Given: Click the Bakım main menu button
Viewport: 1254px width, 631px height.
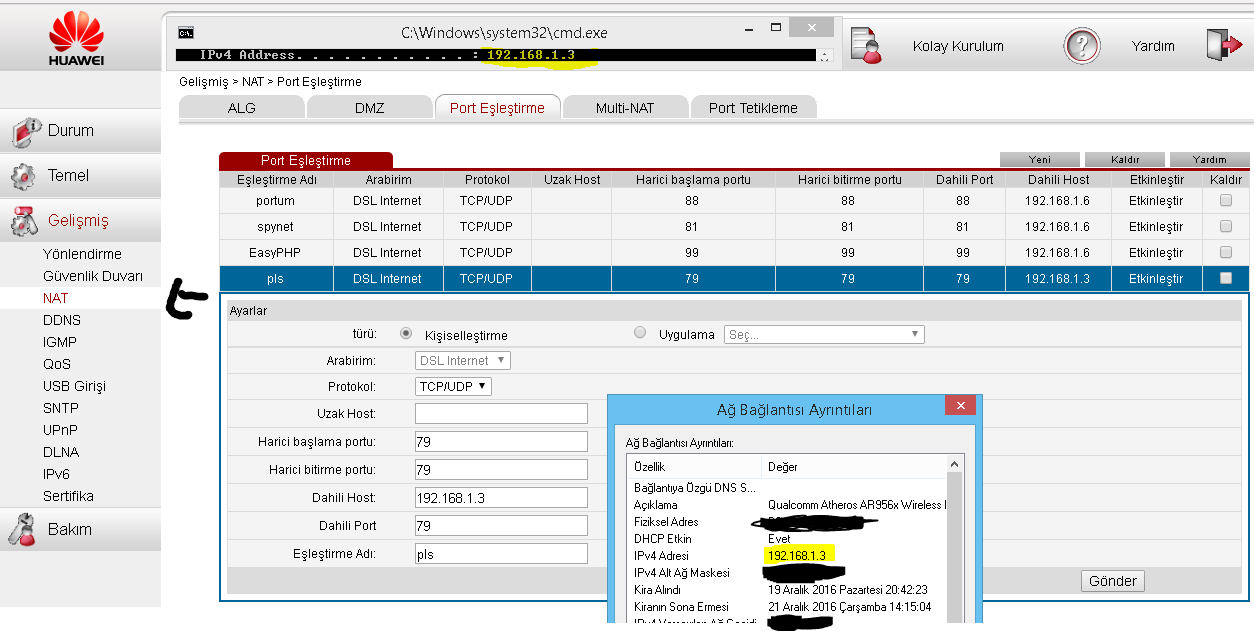Looking at the screenshot, I should (x=80, y=529).
